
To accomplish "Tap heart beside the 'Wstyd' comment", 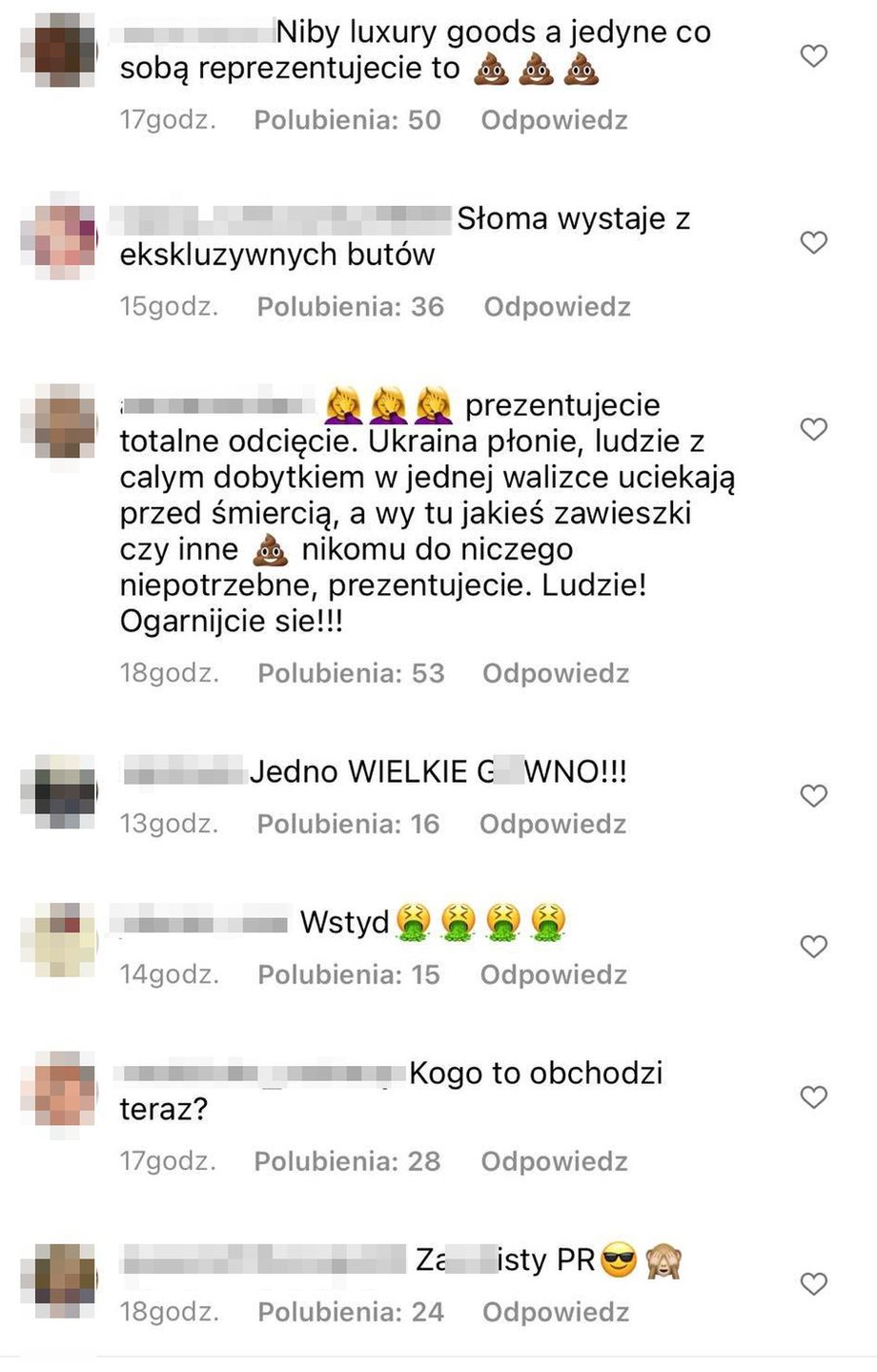I will pyautogui.click(x=813, y=946).
